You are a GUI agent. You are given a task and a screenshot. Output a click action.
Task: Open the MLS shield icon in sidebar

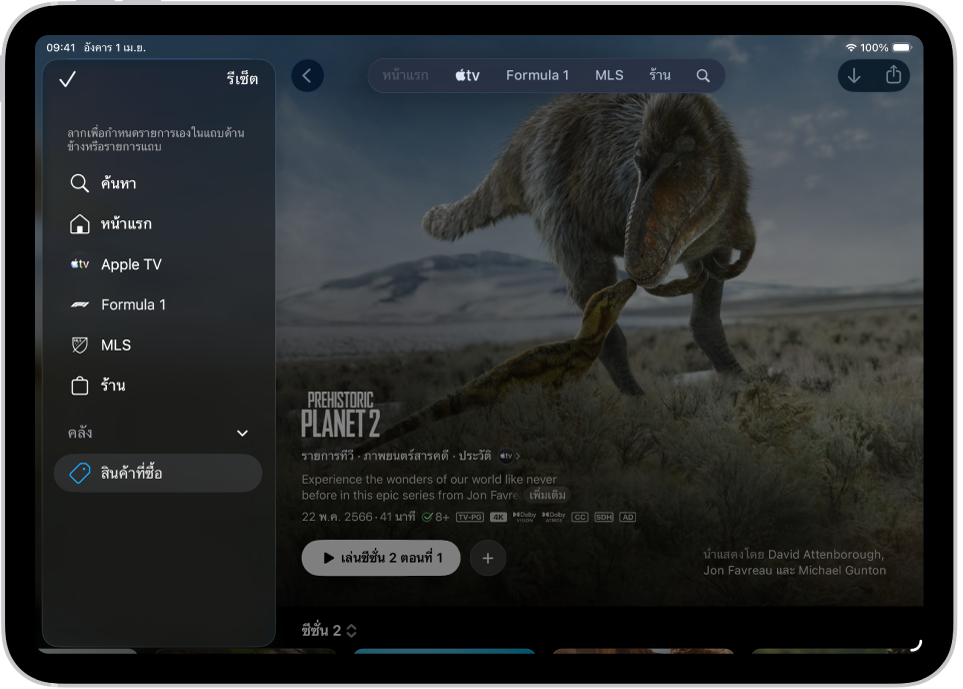pyautogui.click(x=79, y=345)
